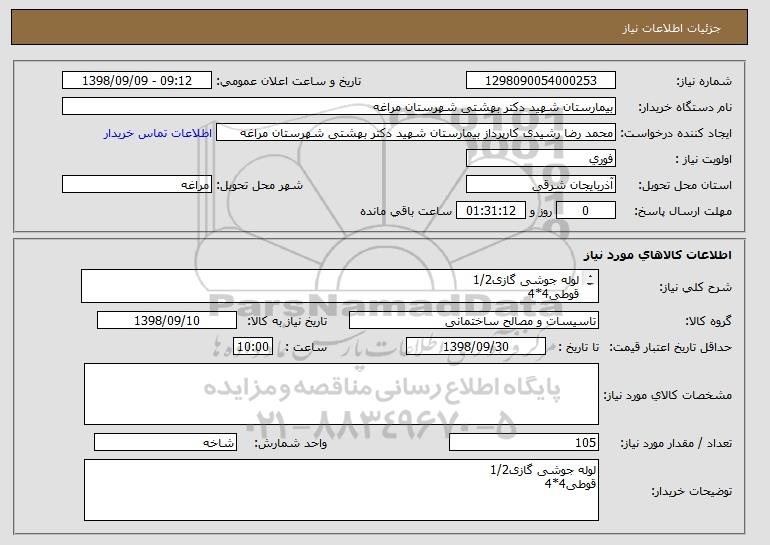Image resolution: width=770 pixels, height=545 pixels.
Task: Click the گروه کالا field تاسیسات و مصالح ساختمانی
Action: 474,321
